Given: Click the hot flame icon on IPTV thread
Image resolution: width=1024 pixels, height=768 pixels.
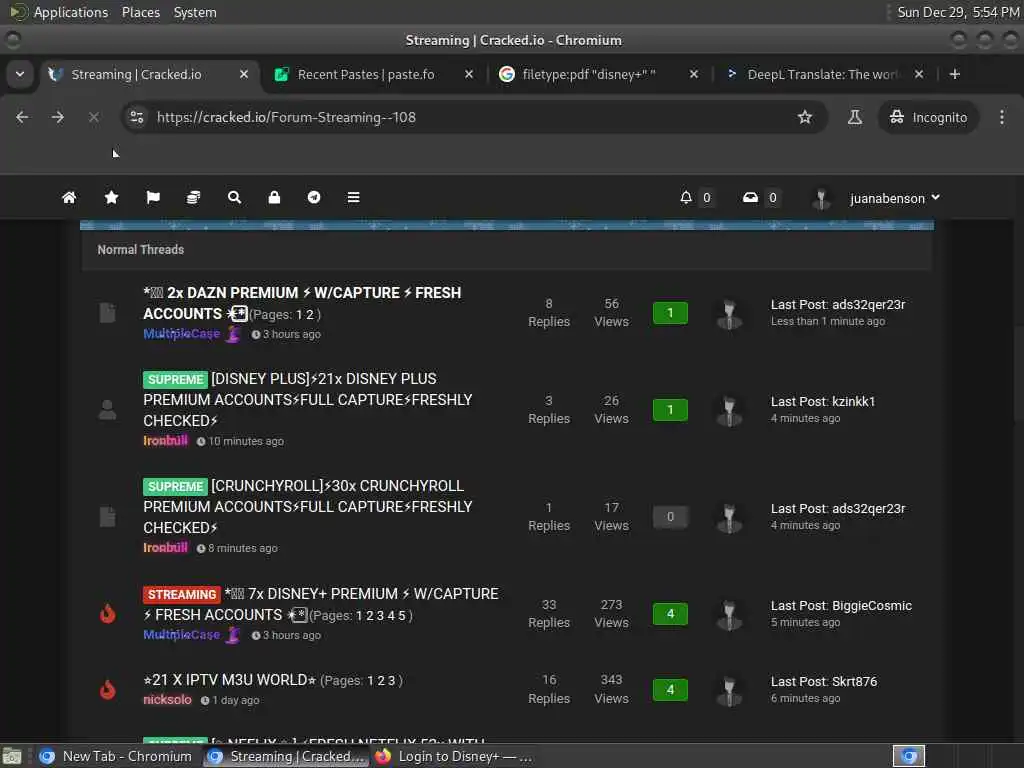Looking at the screenshot, I should 108,689.
